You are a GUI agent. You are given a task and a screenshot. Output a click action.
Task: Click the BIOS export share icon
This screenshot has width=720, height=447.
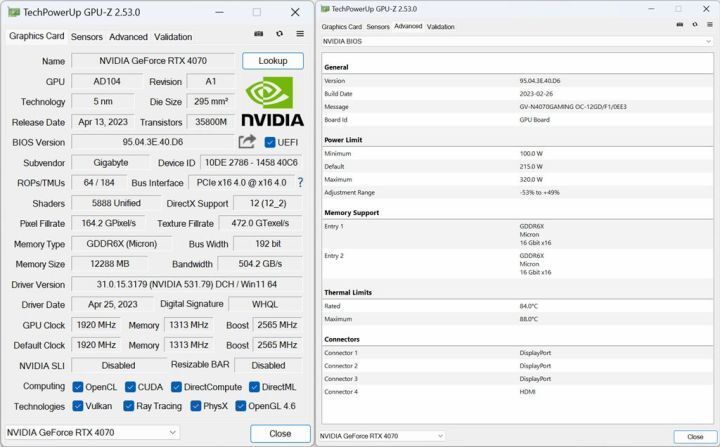coord(247,141)
